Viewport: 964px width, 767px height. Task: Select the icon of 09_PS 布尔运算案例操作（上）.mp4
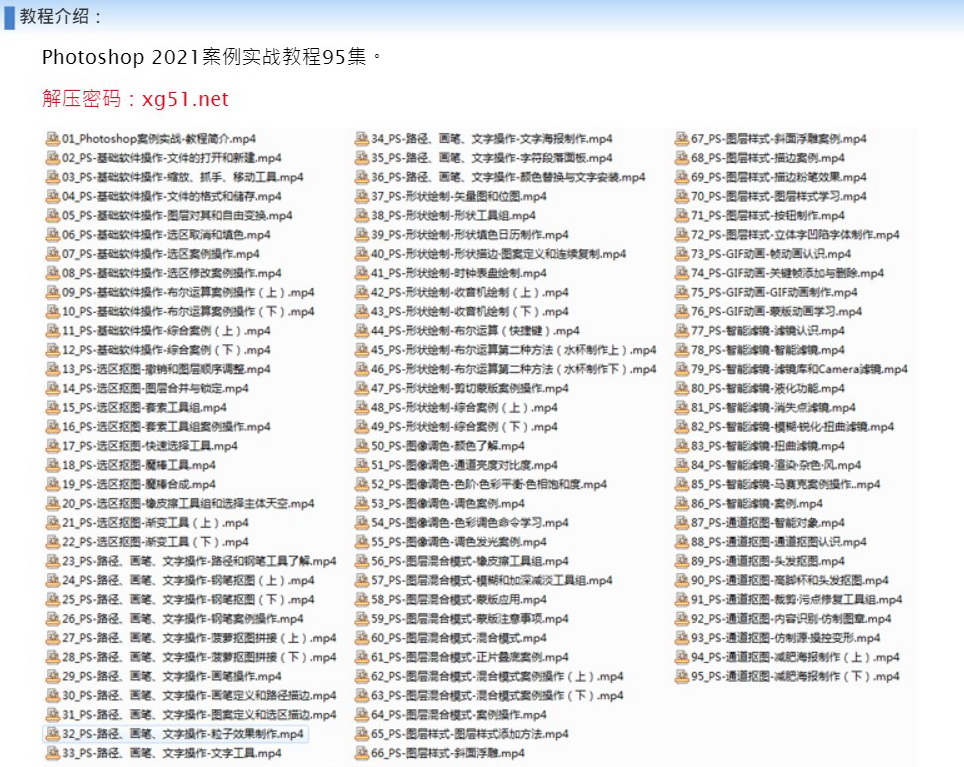53,292
